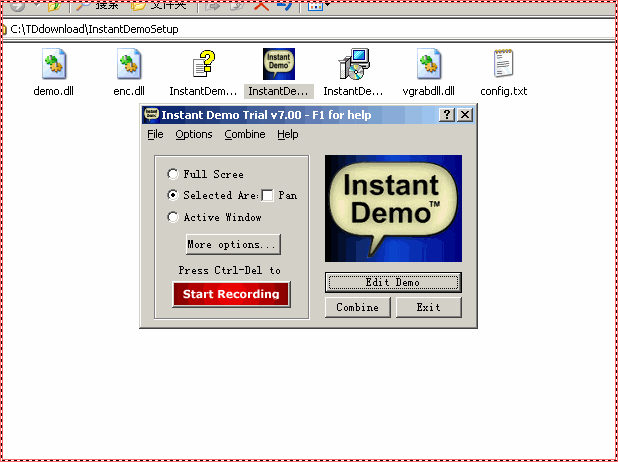Click the 'Press Ctrl-Del to' hint text

[230, 270]
